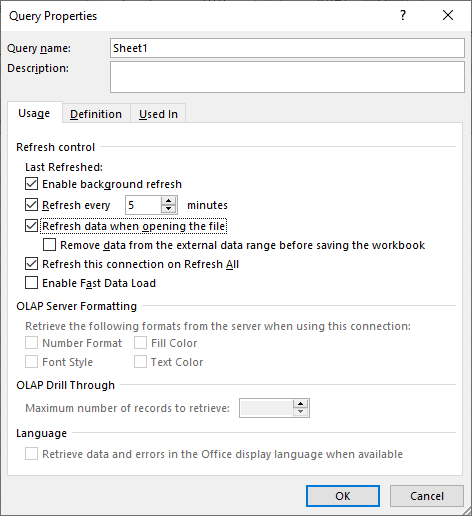Switch to the Definition tab
472x516 pixels.
[x=96, y=114]
